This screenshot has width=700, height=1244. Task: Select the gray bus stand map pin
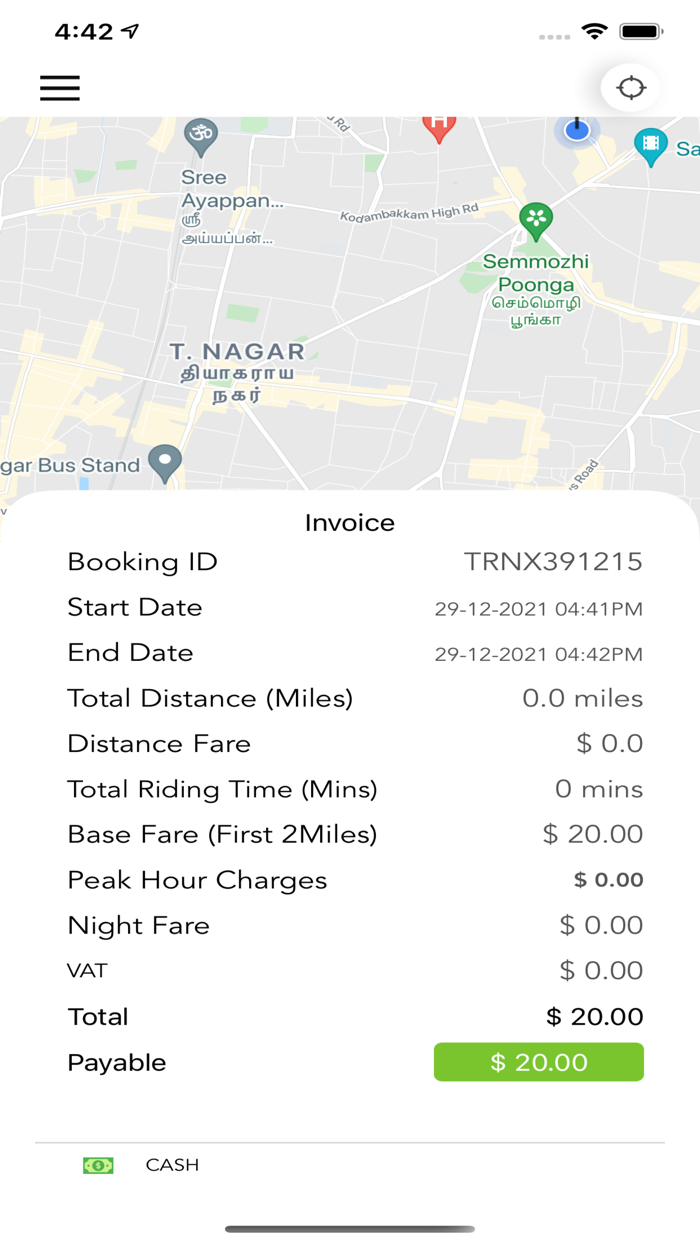click(163, 461)
